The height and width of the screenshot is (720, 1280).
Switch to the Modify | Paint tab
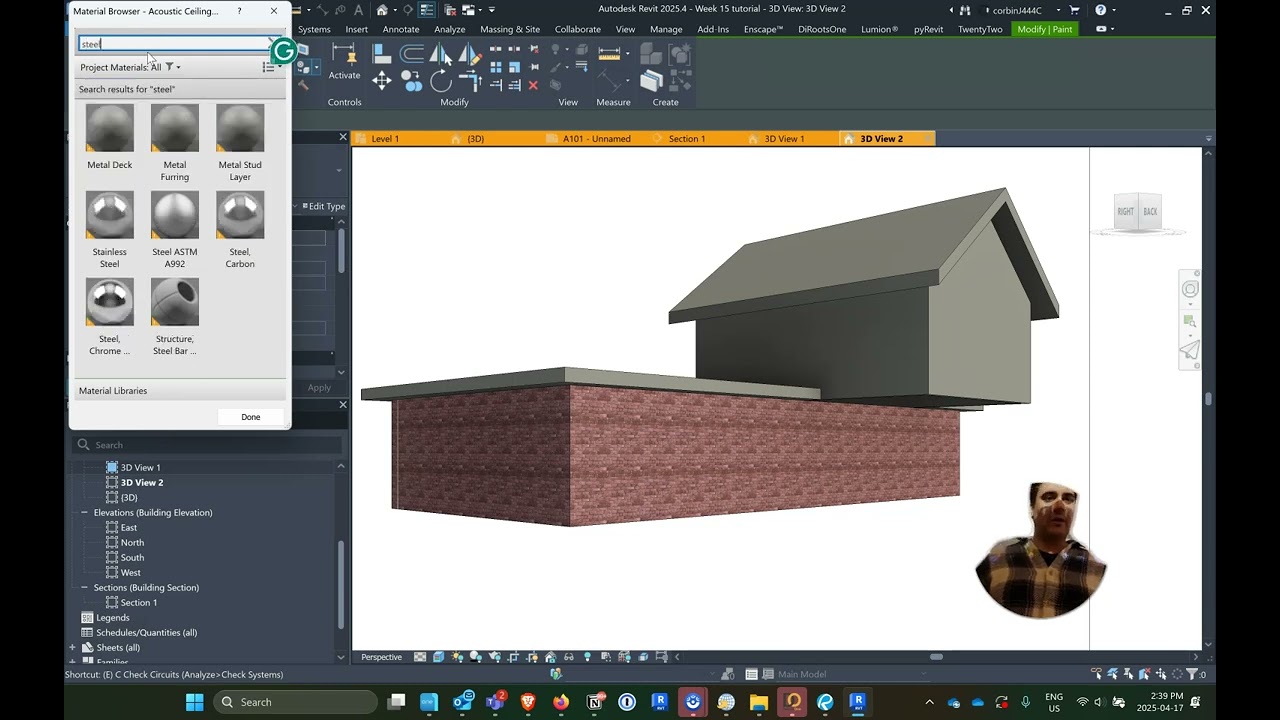point(1044,29)
